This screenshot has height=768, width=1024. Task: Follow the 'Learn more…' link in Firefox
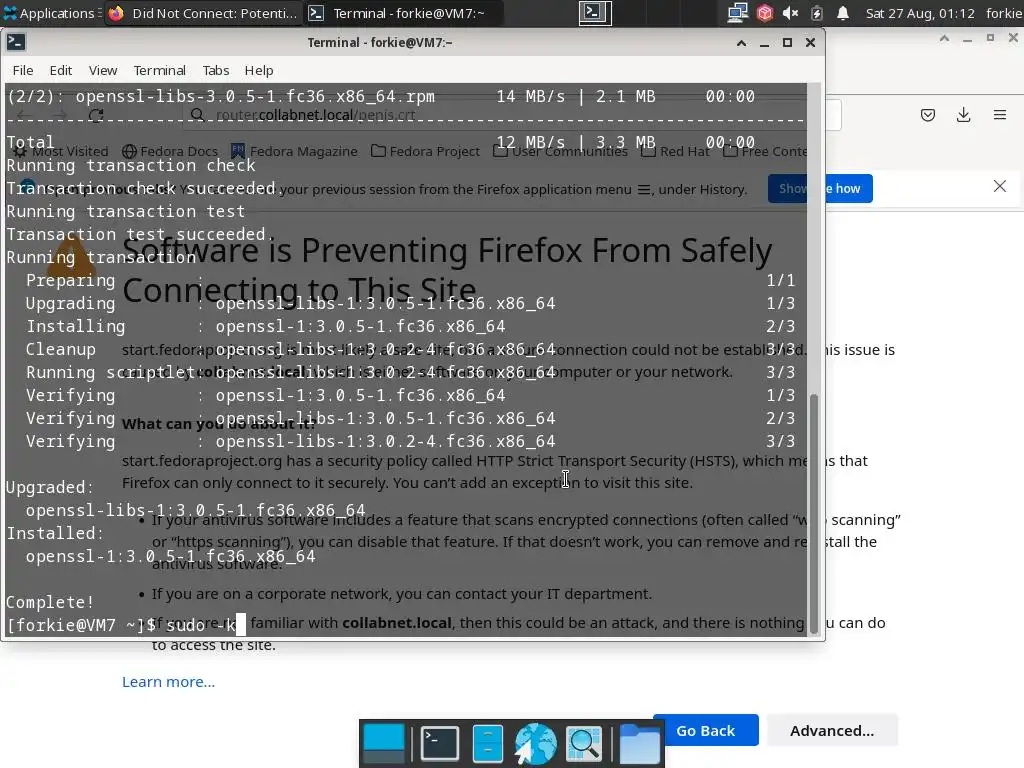pyautogui.click(x=168, y=682)
